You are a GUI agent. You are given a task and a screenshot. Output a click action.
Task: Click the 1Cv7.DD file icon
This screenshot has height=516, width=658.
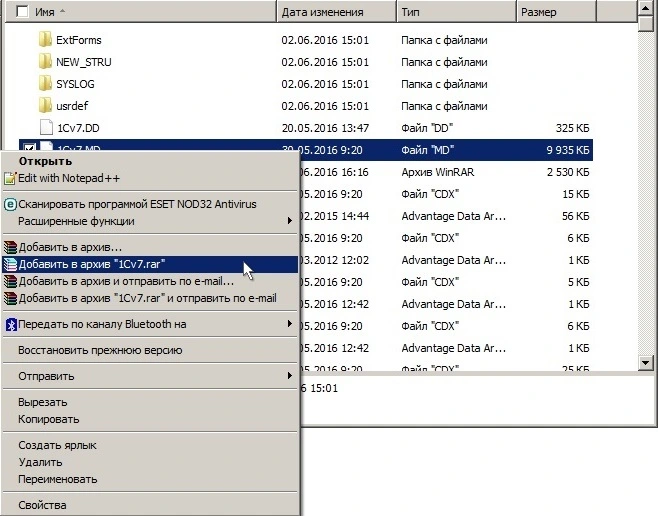(x=45, y=128)
